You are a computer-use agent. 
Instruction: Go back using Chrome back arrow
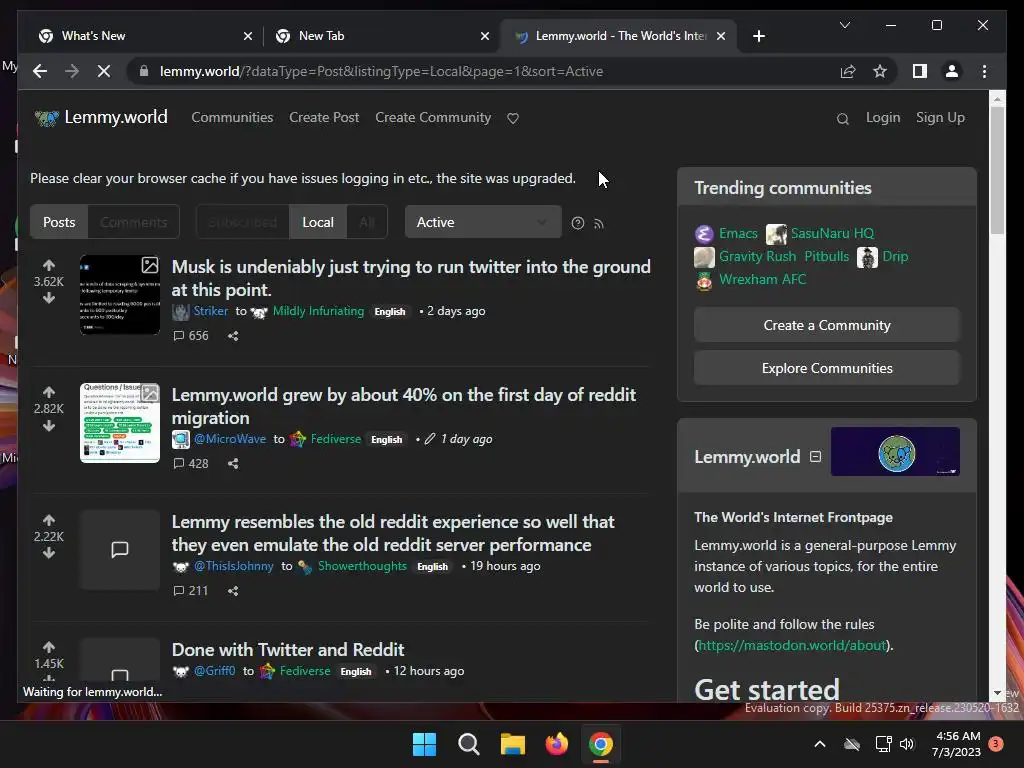(x=40, y=71)
